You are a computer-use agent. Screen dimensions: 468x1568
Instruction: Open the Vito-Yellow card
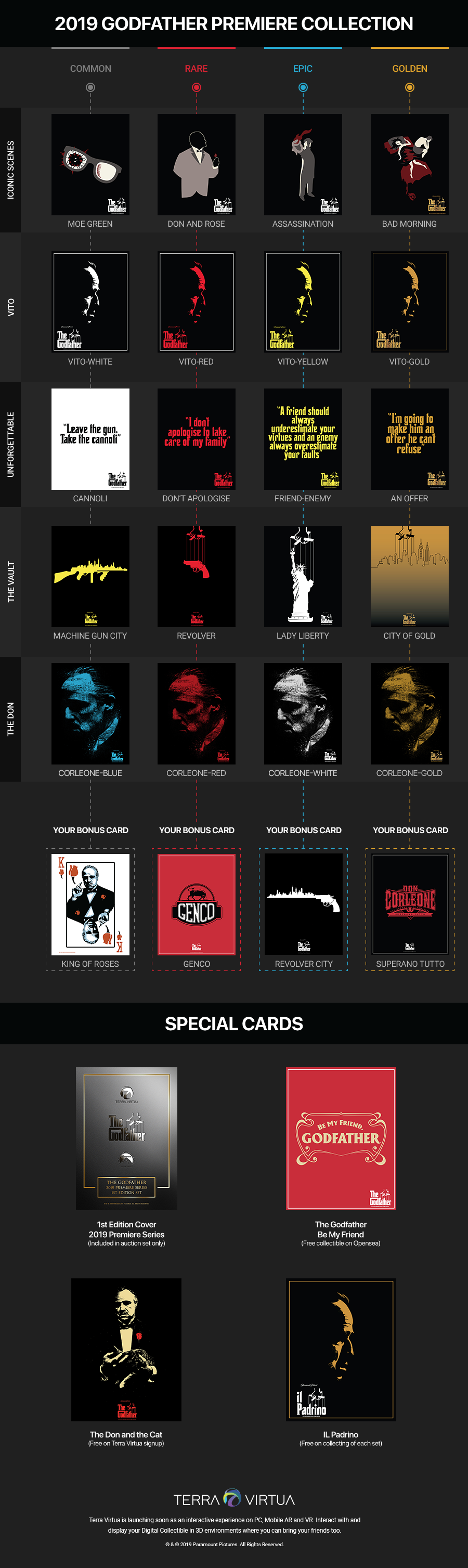[303, 302]
